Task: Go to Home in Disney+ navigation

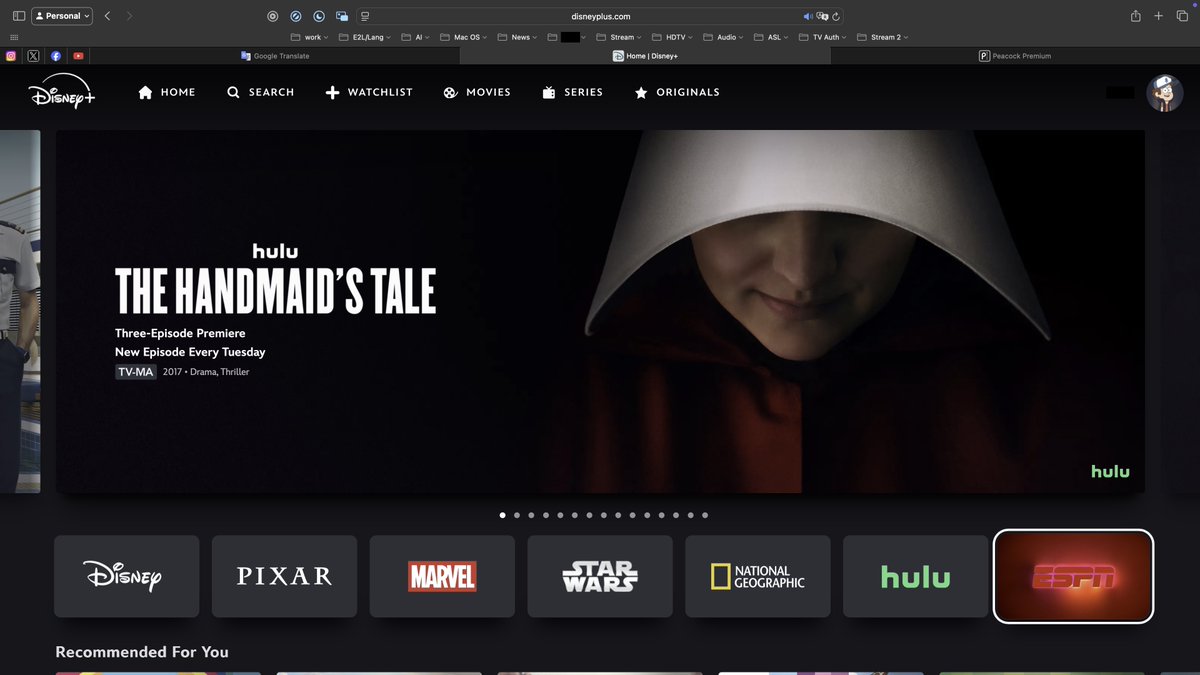Action: (x=167, y=92)
